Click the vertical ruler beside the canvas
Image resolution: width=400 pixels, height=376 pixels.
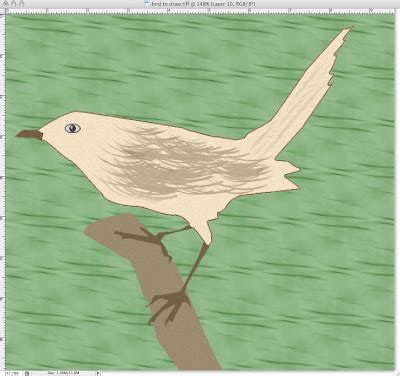coord(3,192)
